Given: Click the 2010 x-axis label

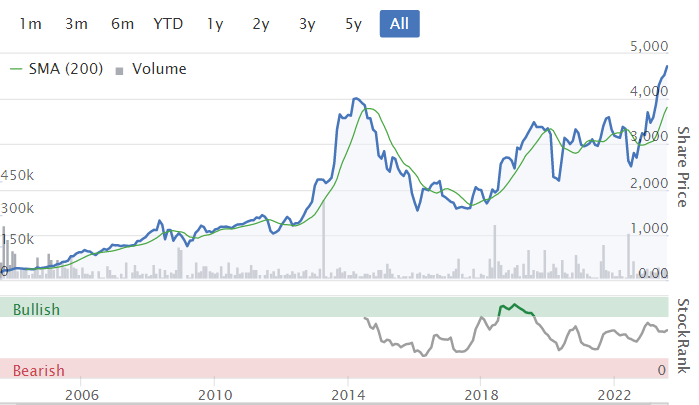Looking at the screenshot, I should (x=215, y=395).
